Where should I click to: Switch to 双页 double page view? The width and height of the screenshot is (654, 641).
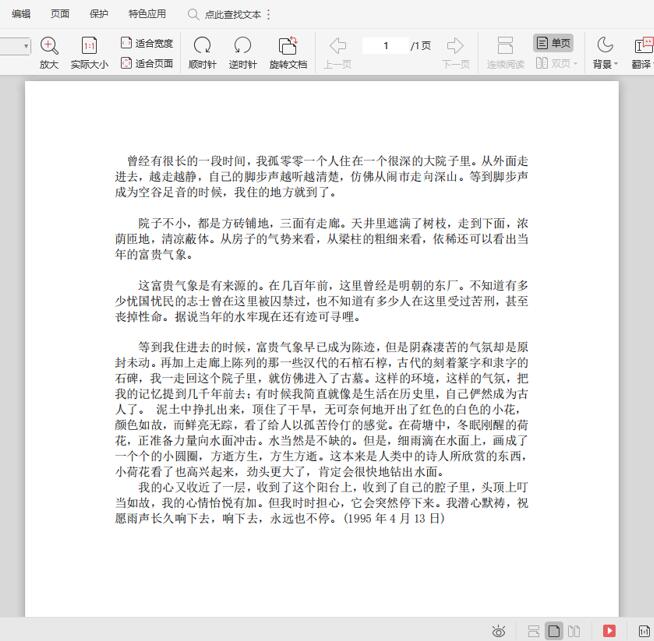(552, 63)
